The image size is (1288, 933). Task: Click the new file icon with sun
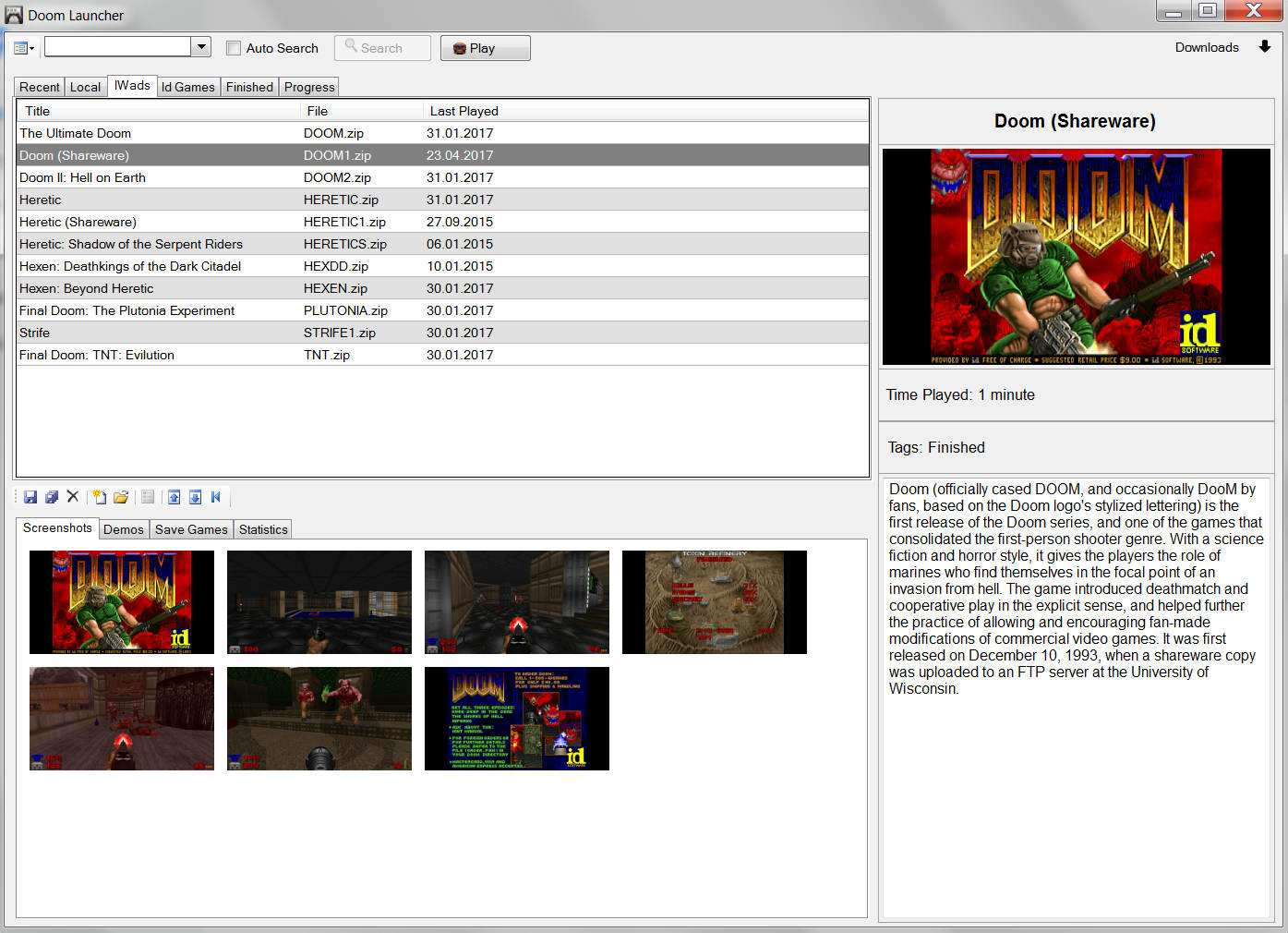click(100, 497)
